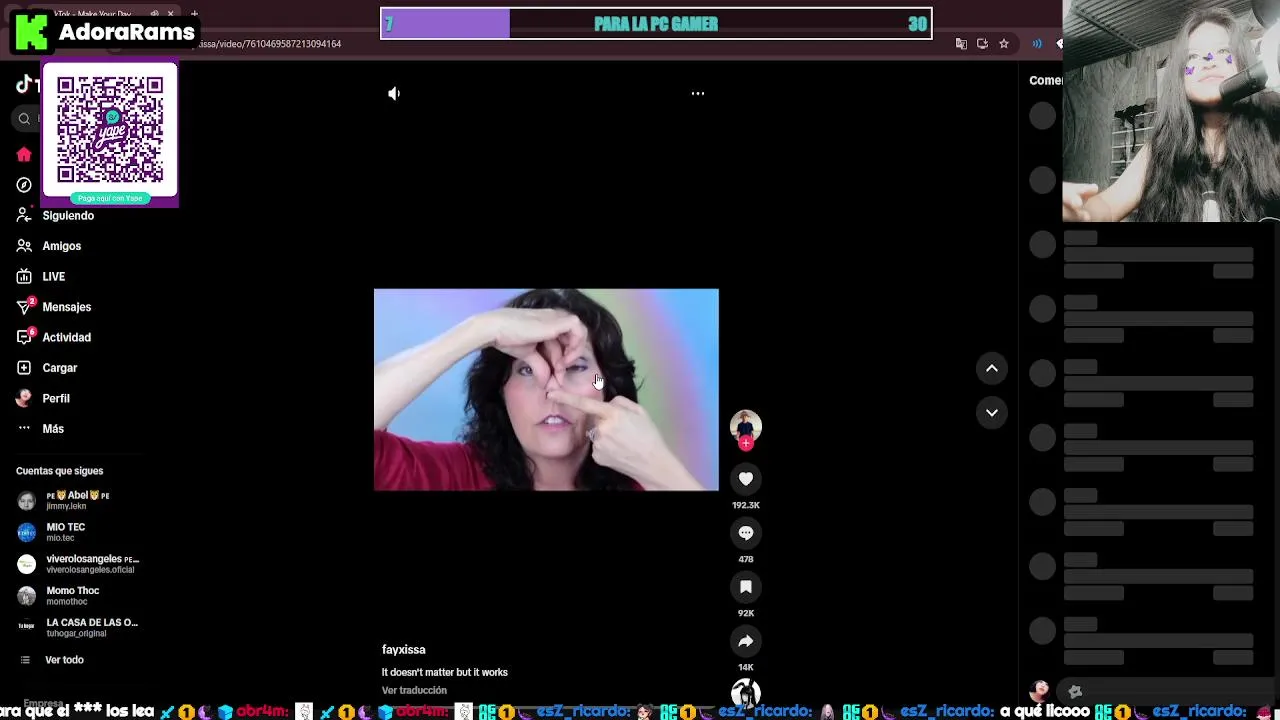Open the Explore compass icon
This screenshot has height=720, width=1280.
pos(24,185)
